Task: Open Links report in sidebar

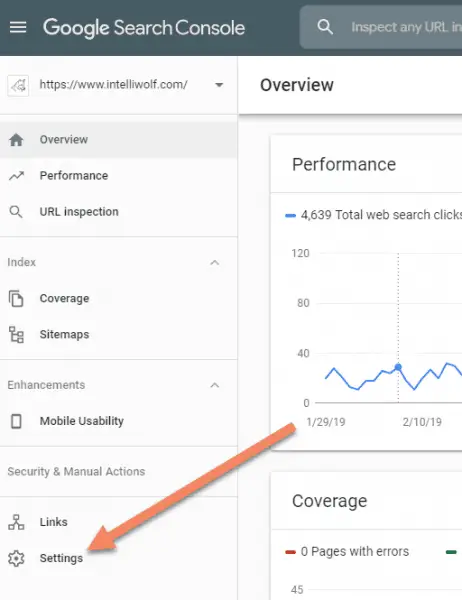Action: point(118,522)
